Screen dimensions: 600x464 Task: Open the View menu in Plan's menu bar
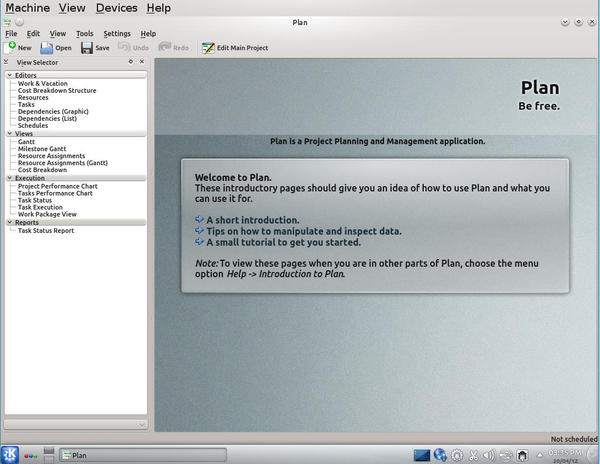coord(58,34)
